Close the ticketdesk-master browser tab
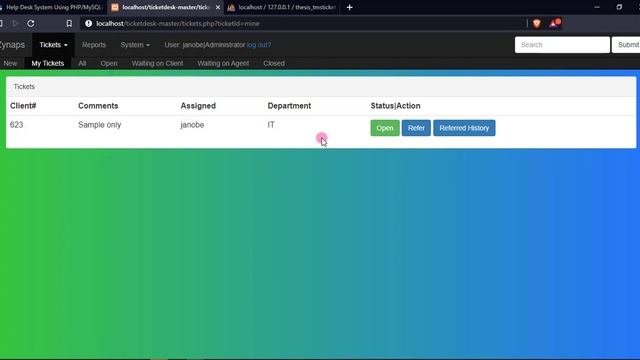 [218, 7]
